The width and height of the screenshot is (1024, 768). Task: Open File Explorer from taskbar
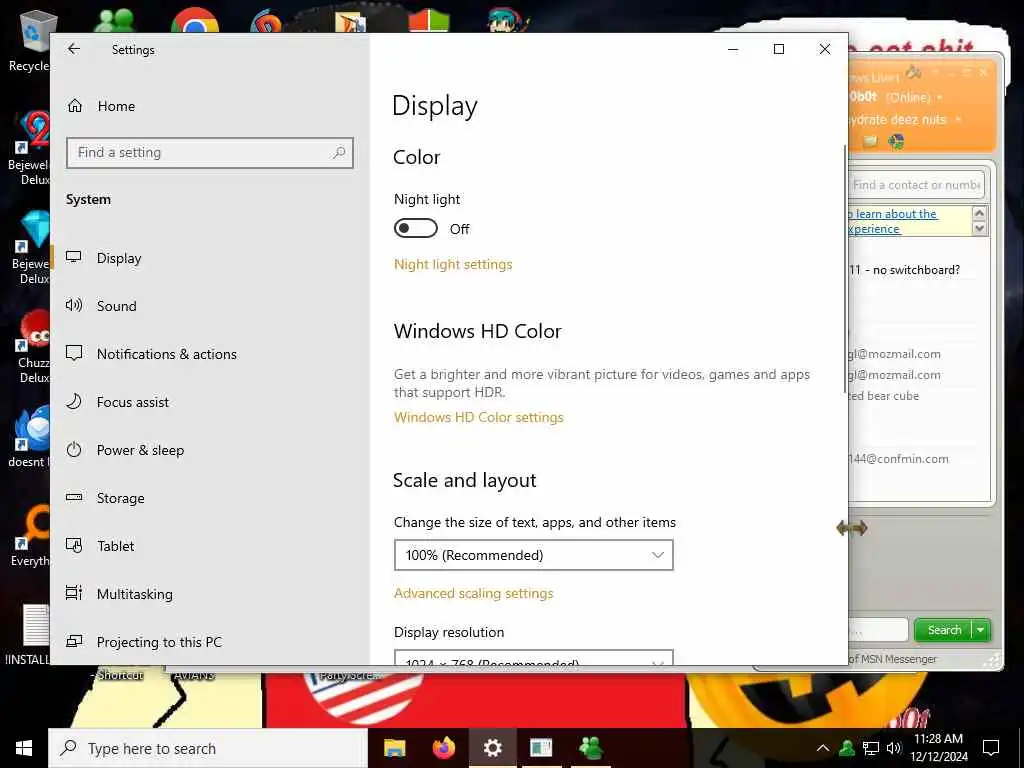[394, 748]
